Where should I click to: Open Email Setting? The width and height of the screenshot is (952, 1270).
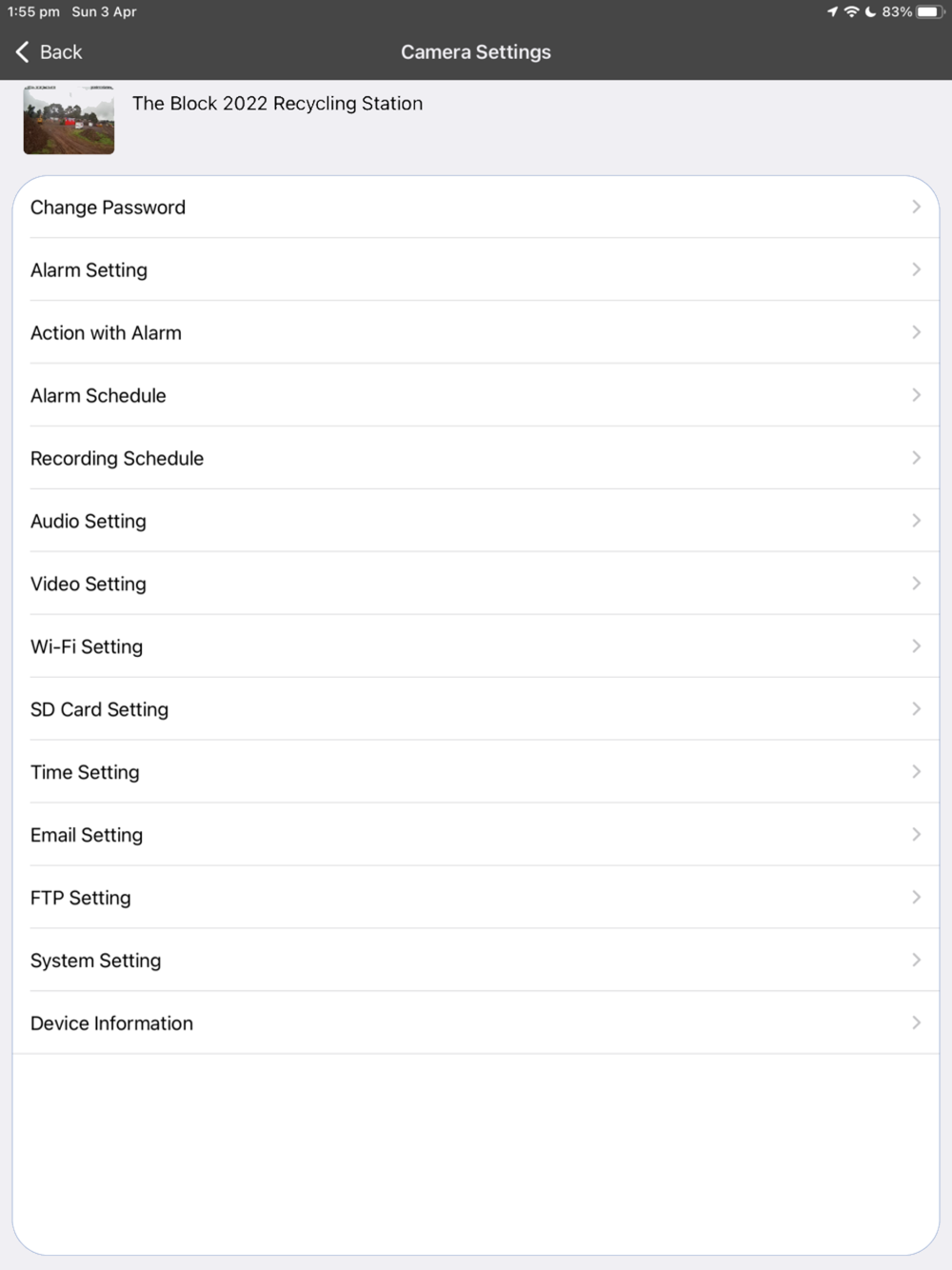[x=87, y=835]
